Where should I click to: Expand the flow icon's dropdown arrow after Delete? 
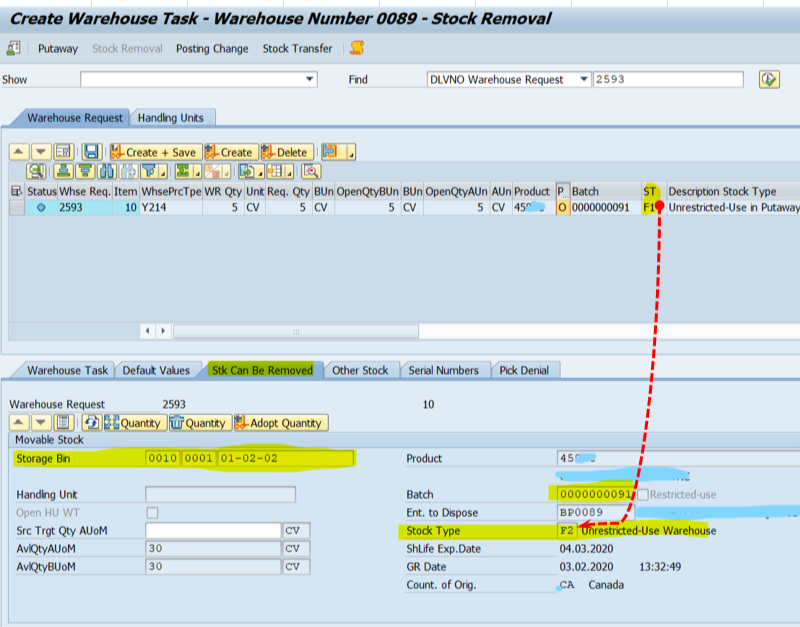pos(352,152)
